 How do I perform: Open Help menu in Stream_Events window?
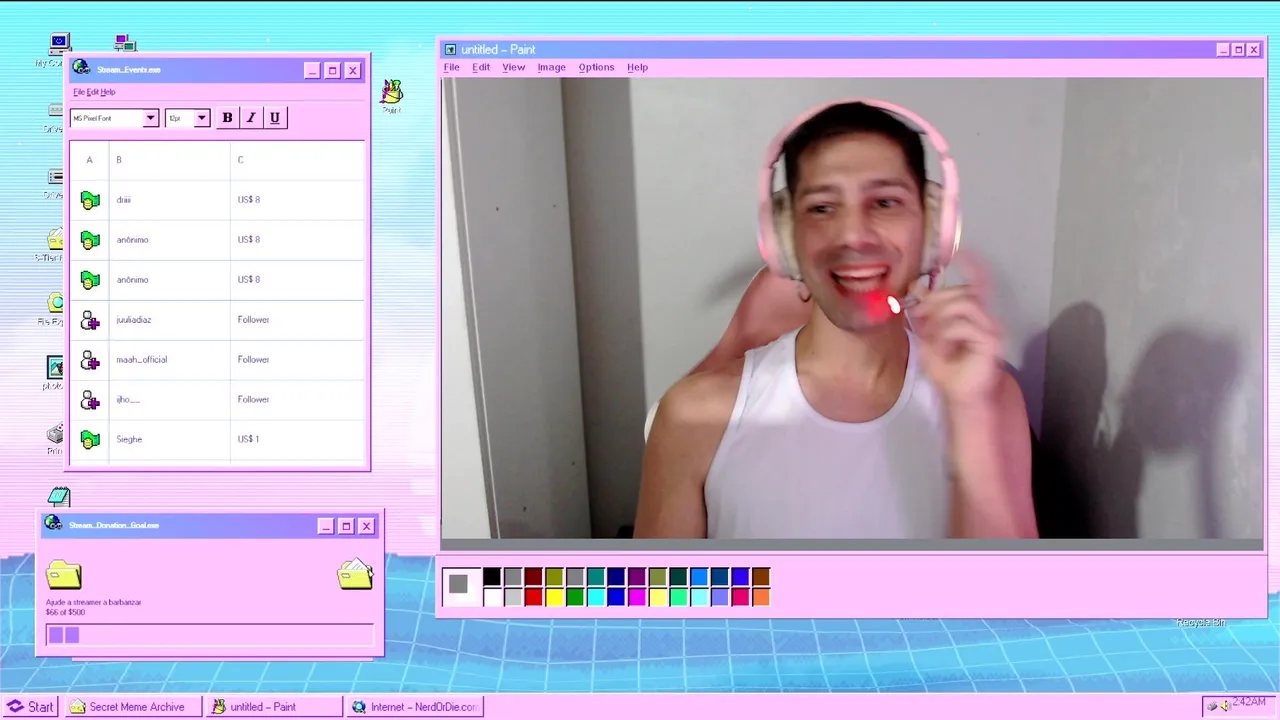coord(108,92)
